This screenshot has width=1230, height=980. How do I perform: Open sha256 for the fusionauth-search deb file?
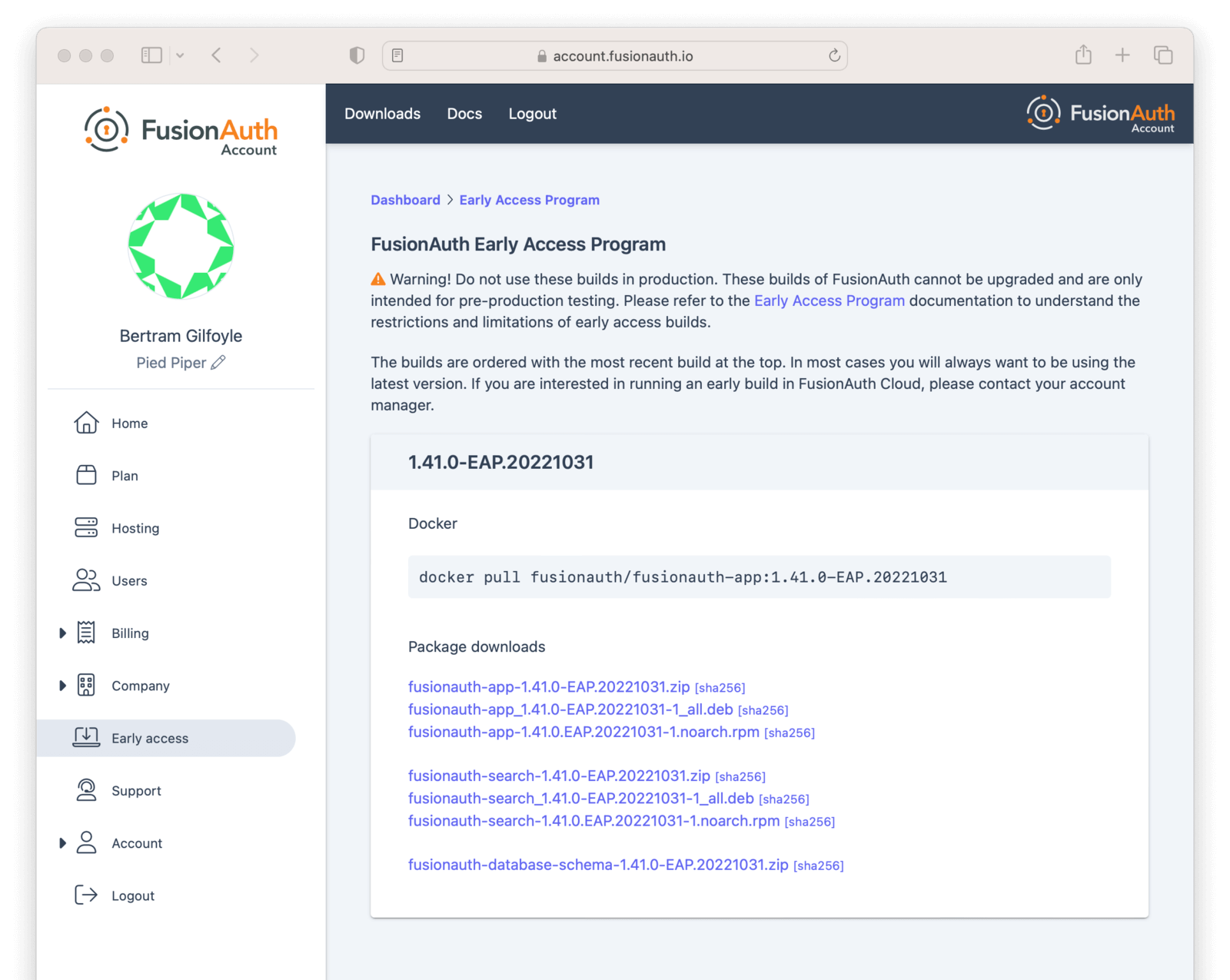click(x=784, y=799)
